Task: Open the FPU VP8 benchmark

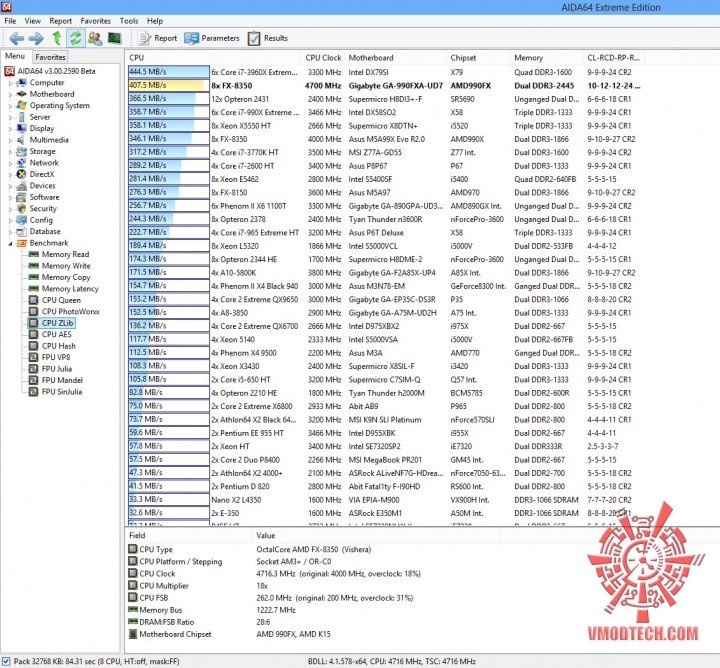Action: (56, 357)
